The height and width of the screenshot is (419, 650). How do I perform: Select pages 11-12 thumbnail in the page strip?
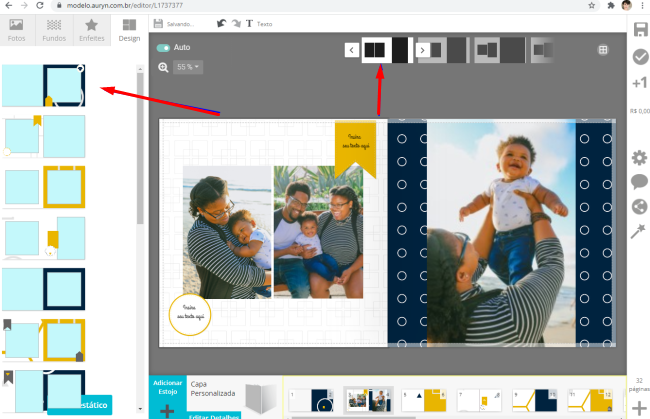tap(590, 400)
